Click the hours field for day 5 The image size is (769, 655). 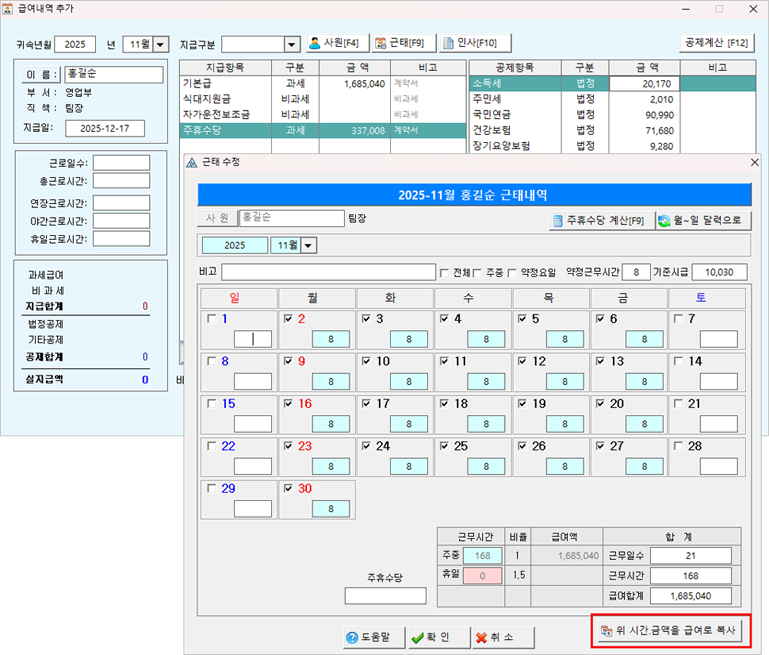[x=565, y=339]
